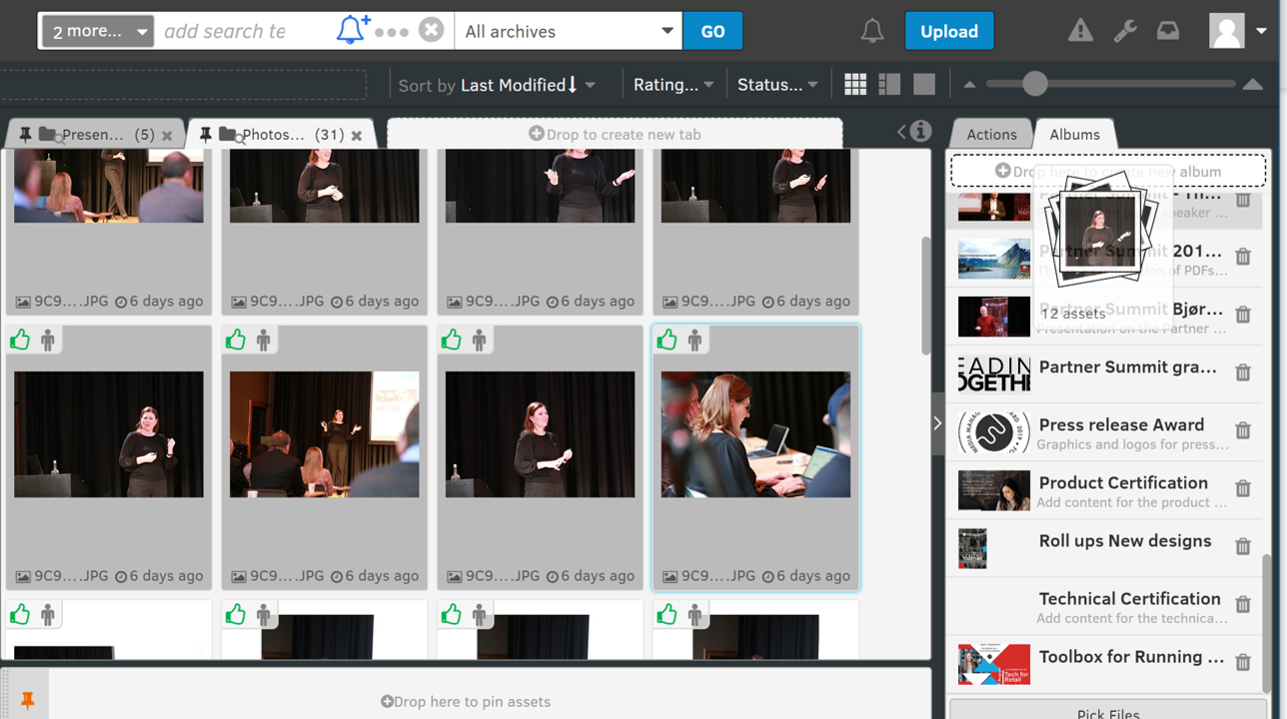This screenshot has height=719, width=1287.
Task: Click the person icon on the laptop photo
Action: [695, 341]
